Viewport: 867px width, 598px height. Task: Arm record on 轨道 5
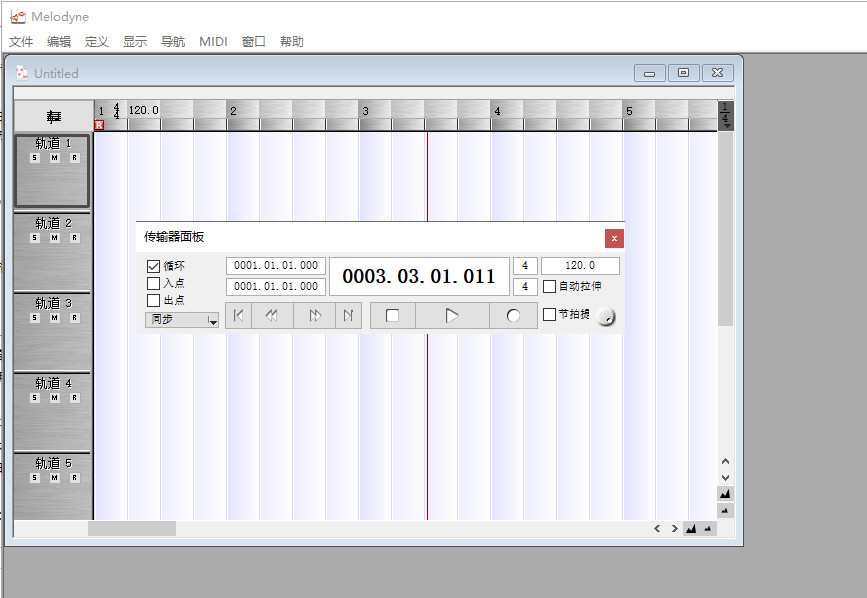(x=75, y=478)
